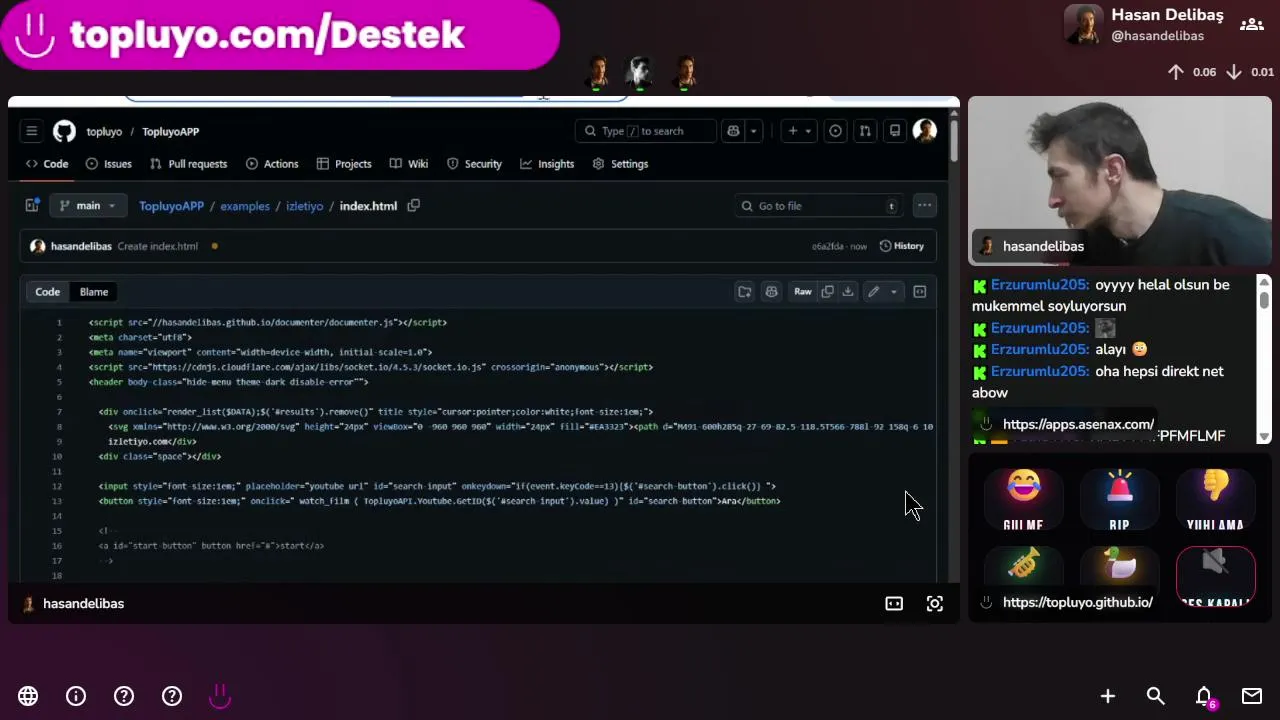Open the Security tab

click(x=474, y=164)
